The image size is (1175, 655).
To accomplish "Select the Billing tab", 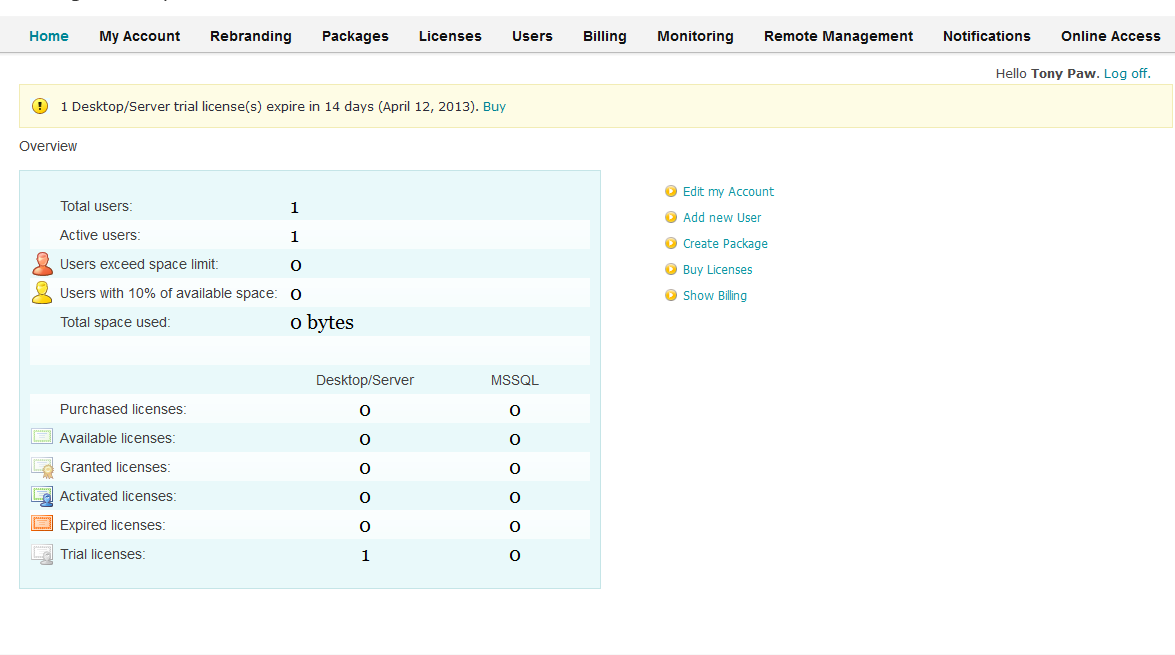I will 605,36.
